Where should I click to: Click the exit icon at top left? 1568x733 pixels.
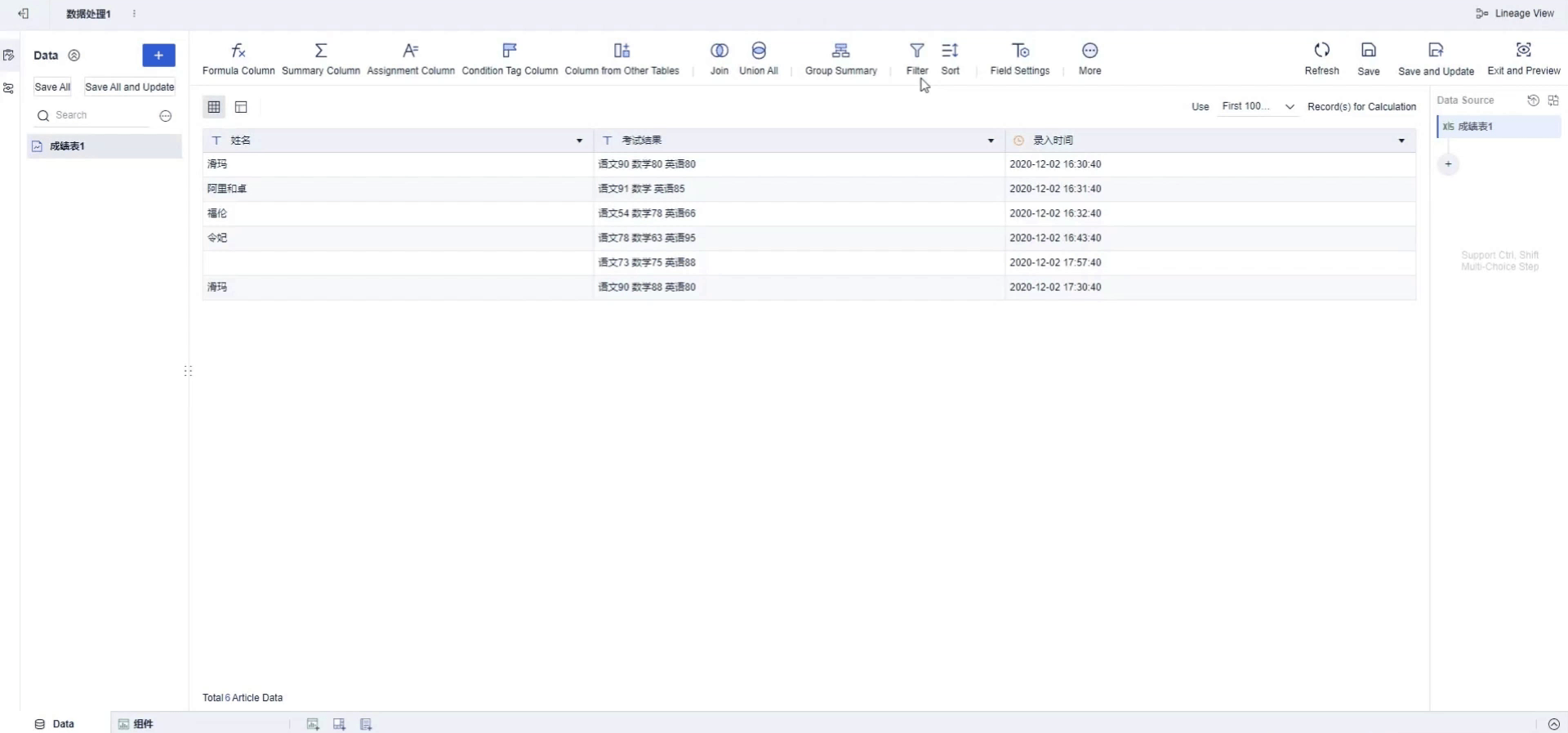click(24, 14)
